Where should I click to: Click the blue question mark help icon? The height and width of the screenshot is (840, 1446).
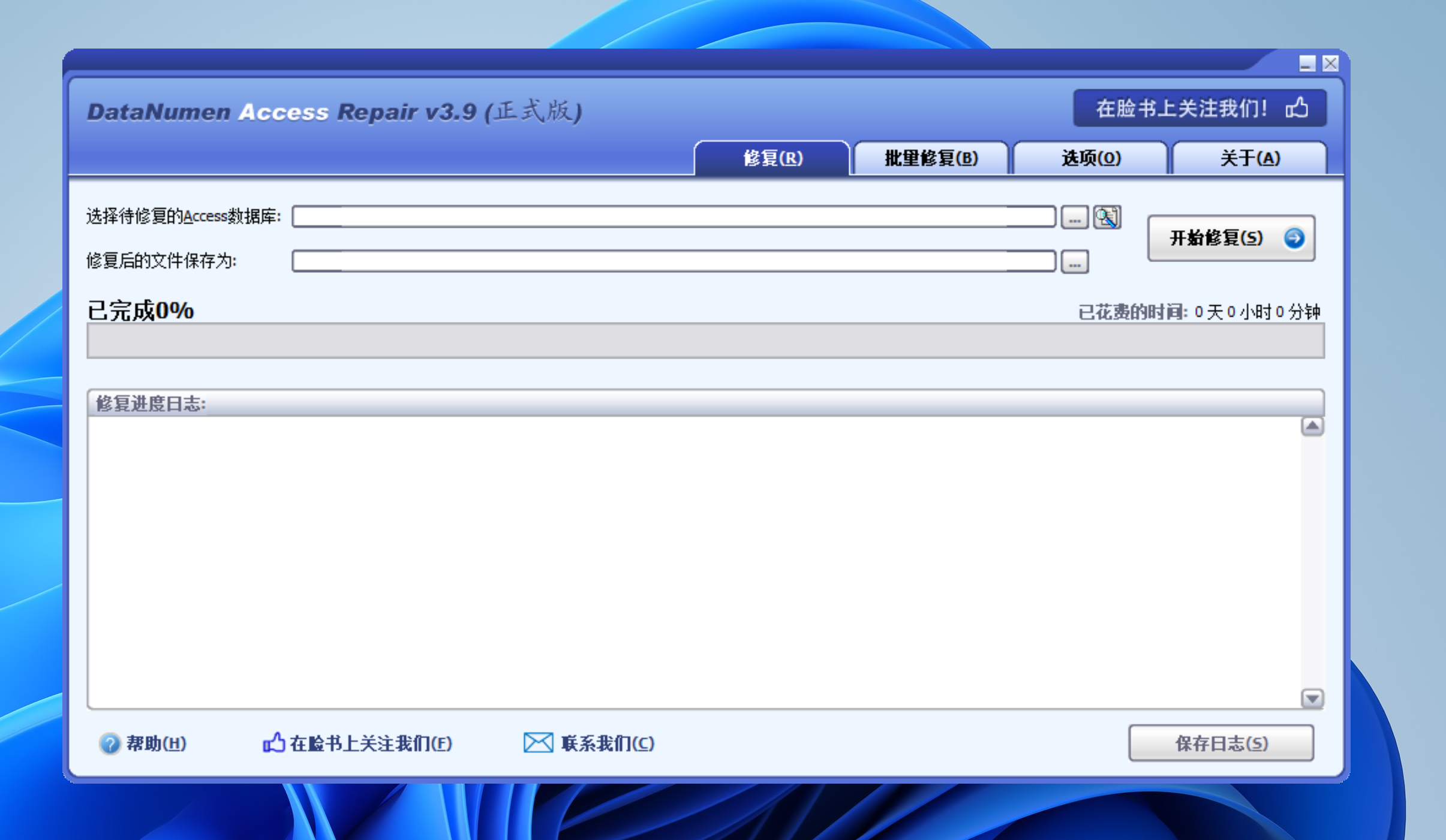point(110,743)
